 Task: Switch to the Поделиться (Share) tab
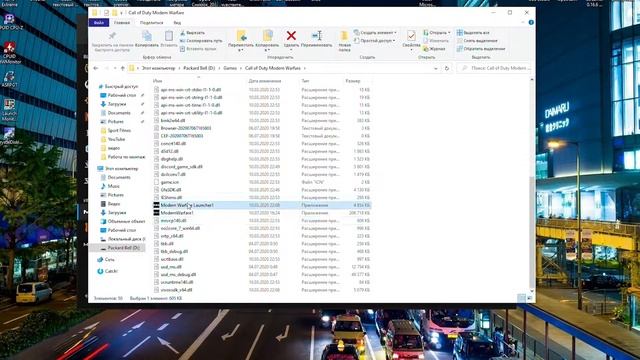(151, 23)
